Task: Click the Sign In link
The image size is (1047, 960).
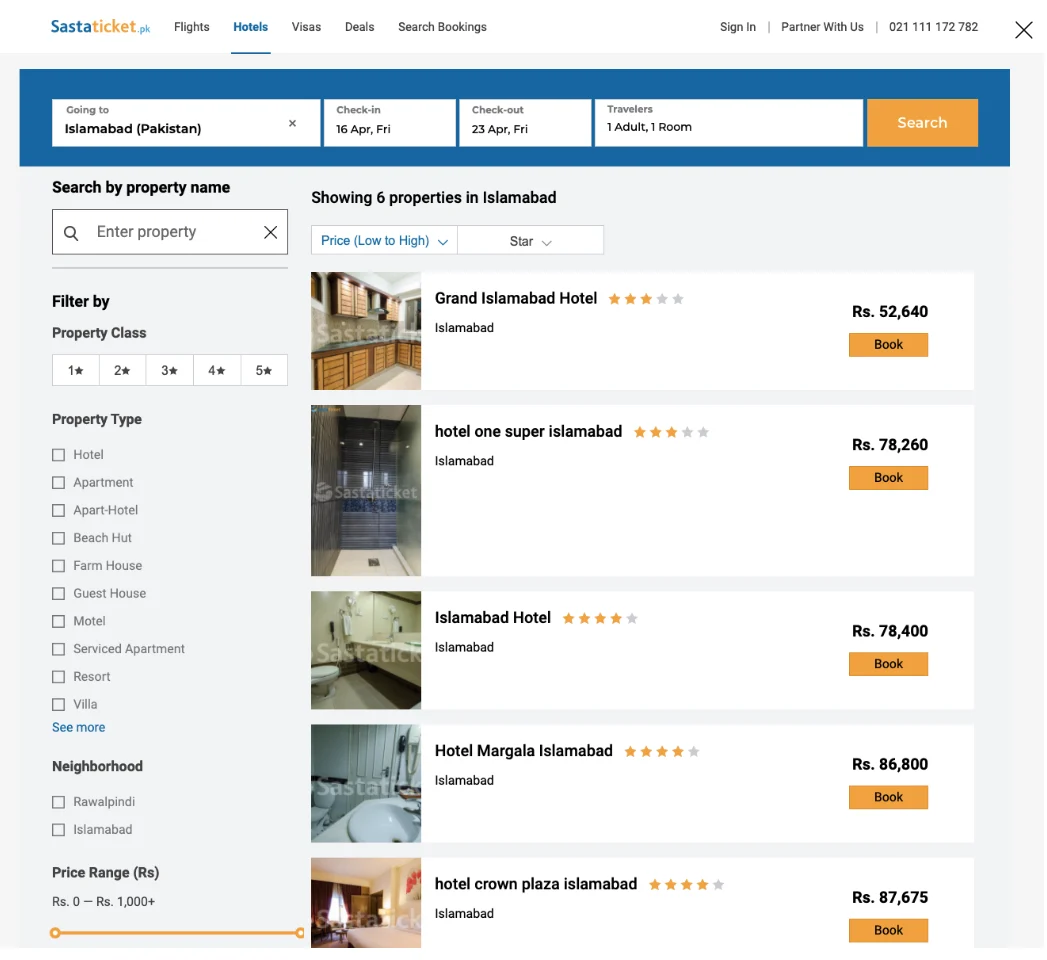Action: 738,27
